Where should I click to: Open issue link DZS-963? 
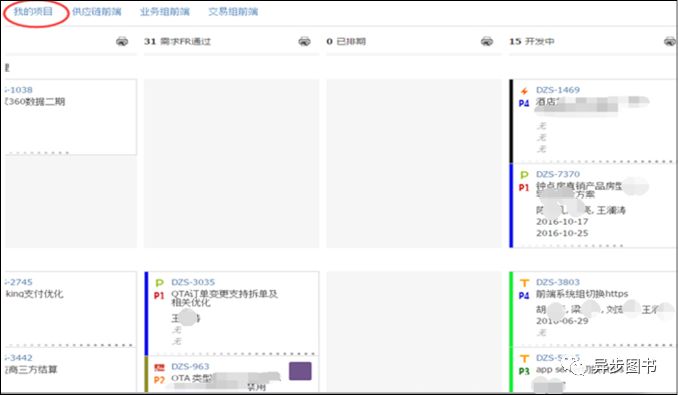190,366
